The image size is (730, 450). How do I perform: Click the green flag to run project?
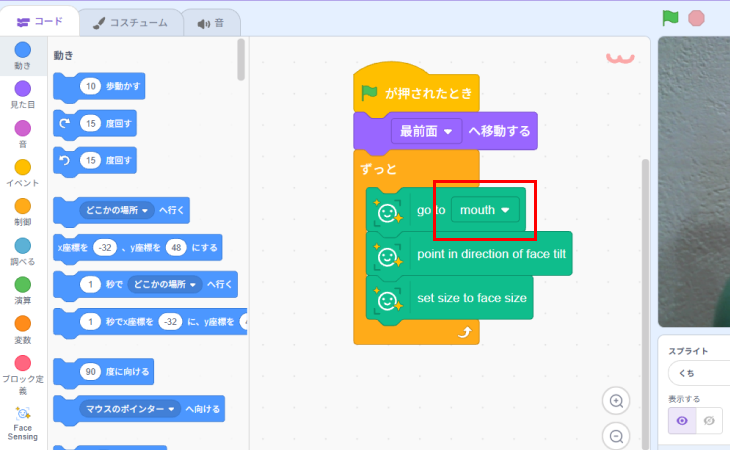tap(670, 18)
